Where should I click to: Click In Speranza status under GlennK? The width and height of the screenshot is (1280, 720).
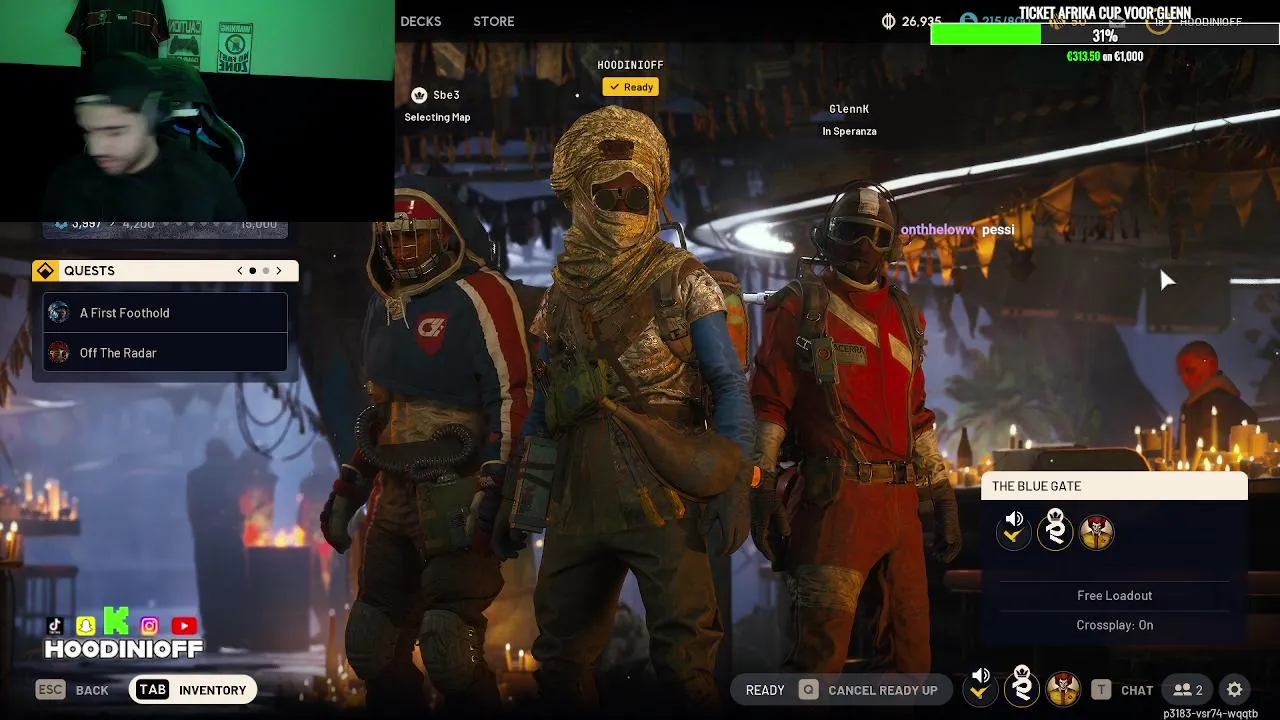(849, 131)
